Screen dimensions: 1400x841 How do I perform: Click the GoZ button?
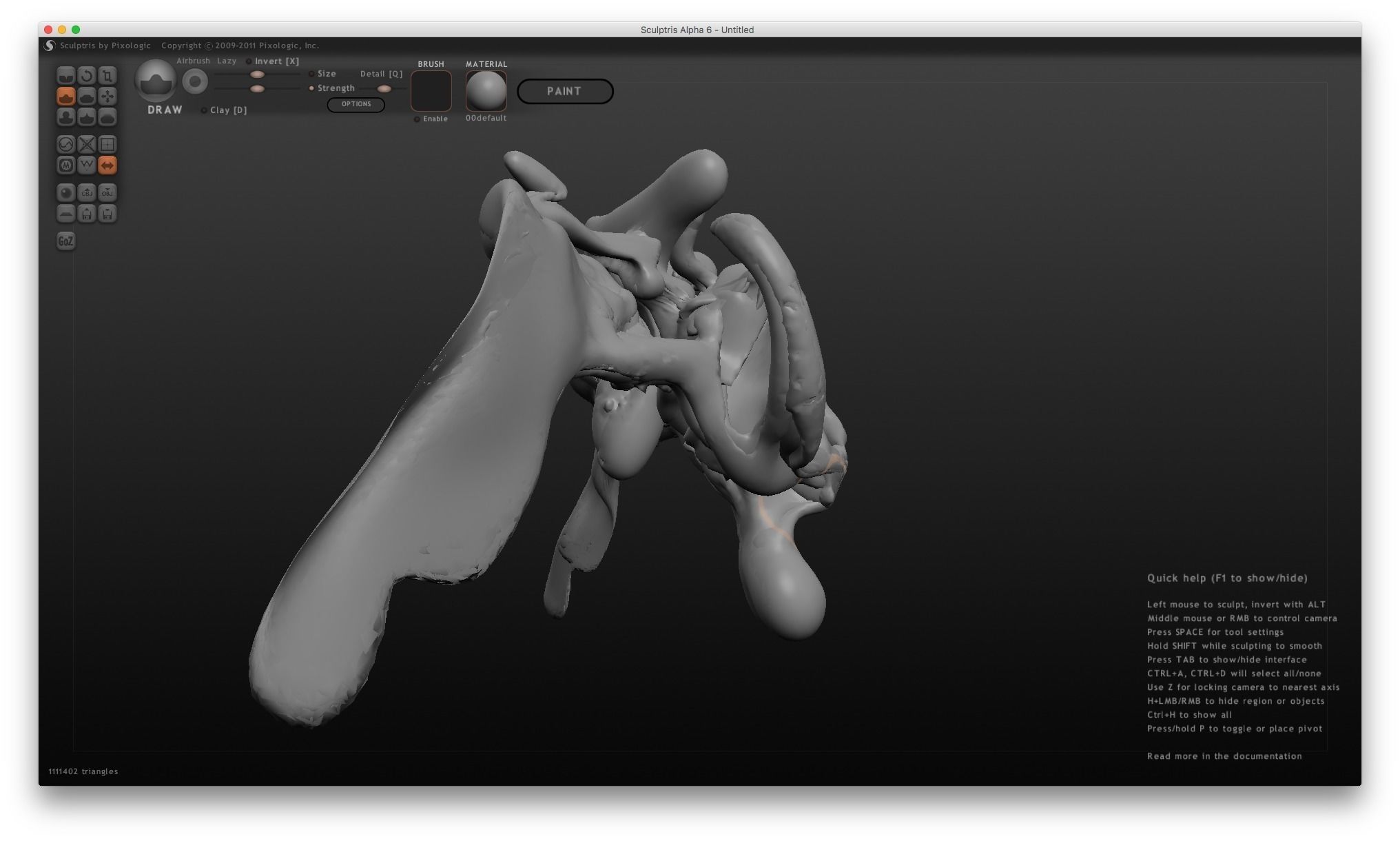[65, 241]
